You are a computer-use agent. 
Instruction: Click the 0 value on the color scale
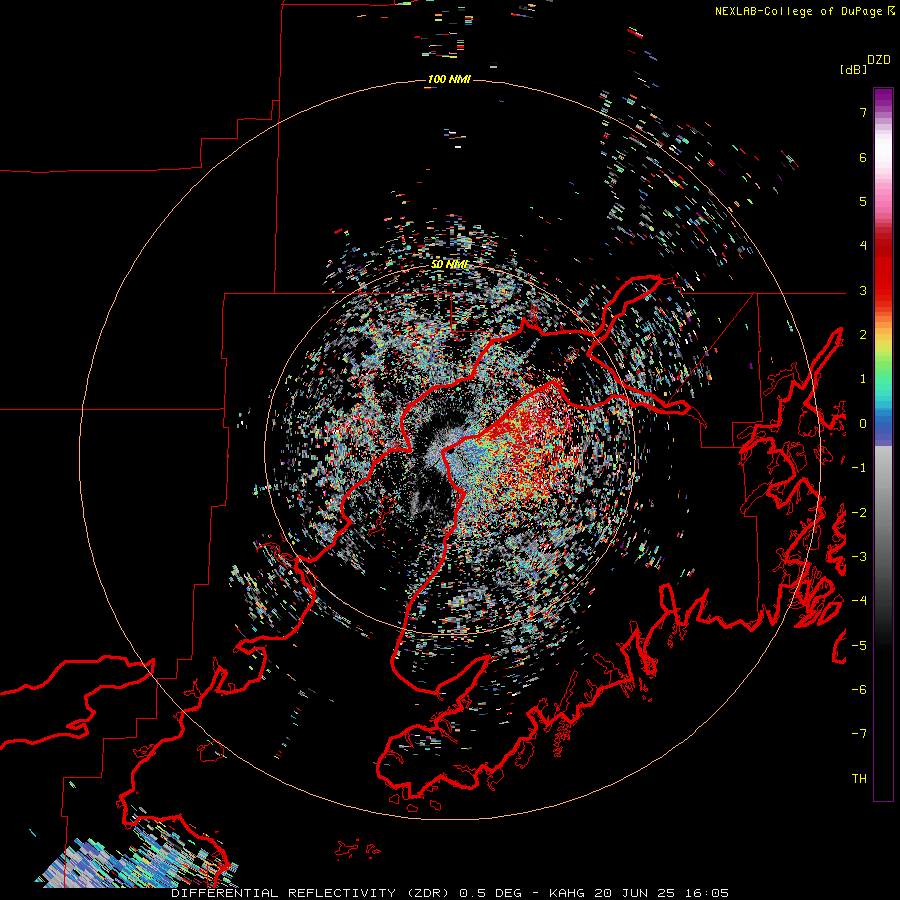click(863, 424)
